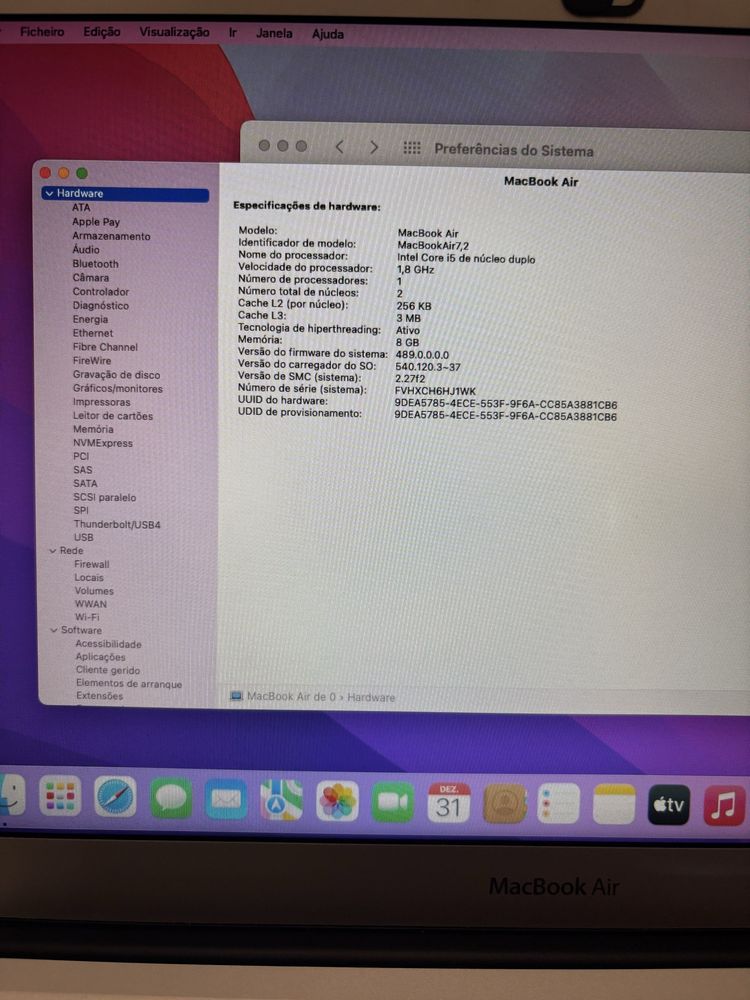Select Fibre Channel in the sidebar
Screen dimensions: 750x1000
[105, 347]
